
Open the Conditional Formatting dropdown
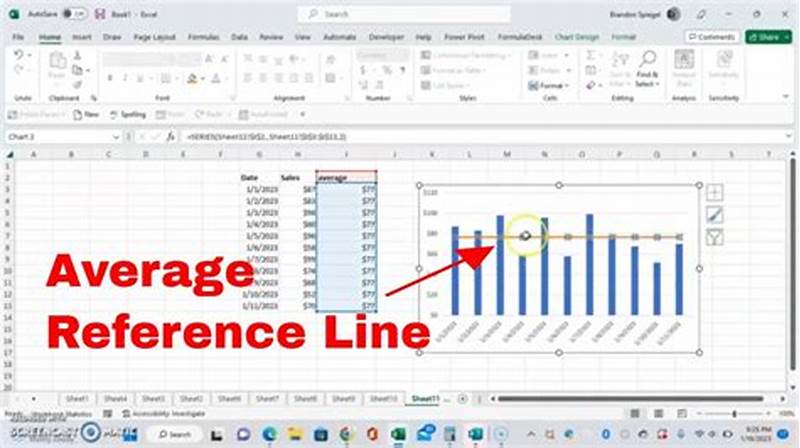point(465,55)
